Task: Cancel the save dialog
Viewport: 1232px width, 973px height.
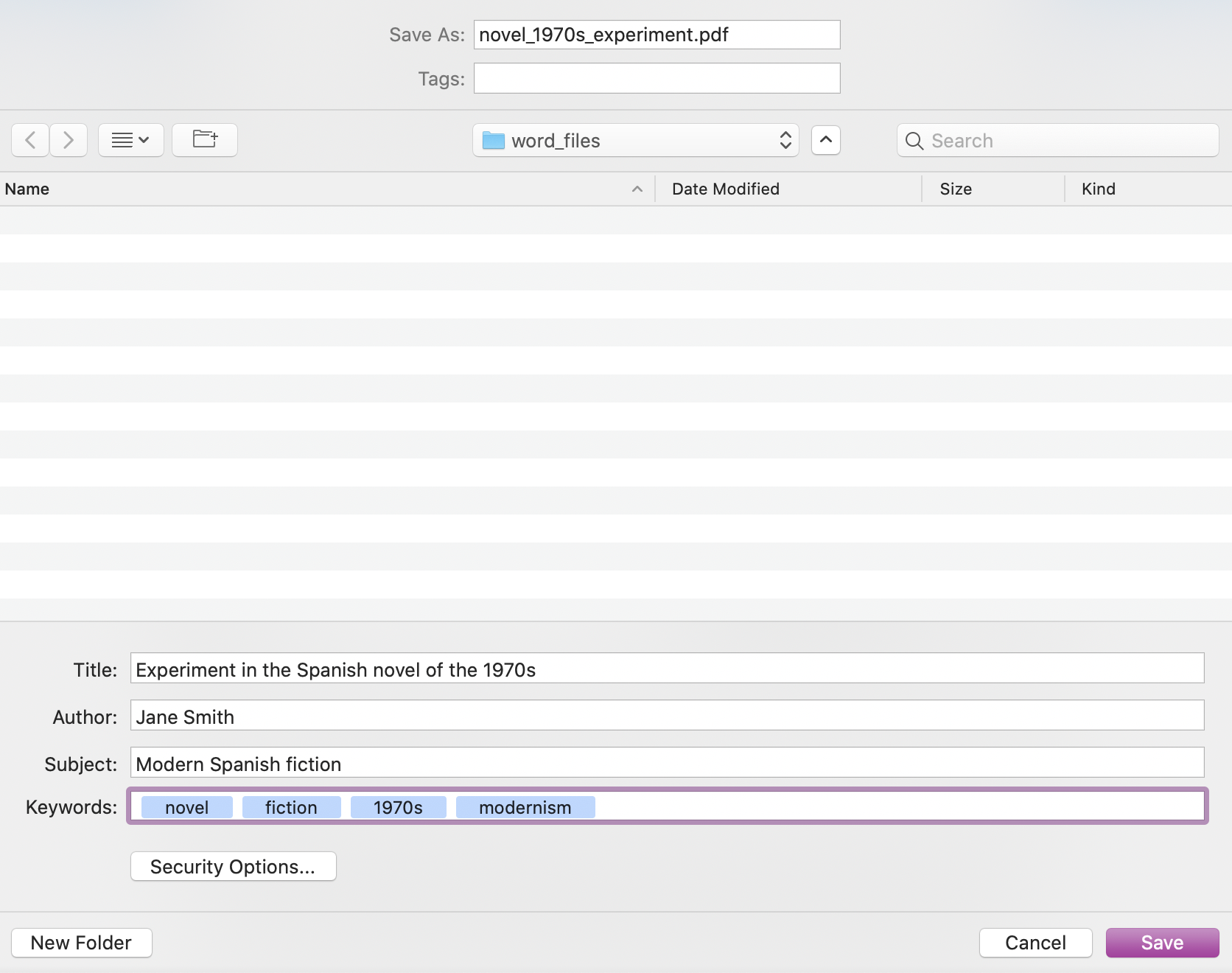Action: tap(1035, 943)
